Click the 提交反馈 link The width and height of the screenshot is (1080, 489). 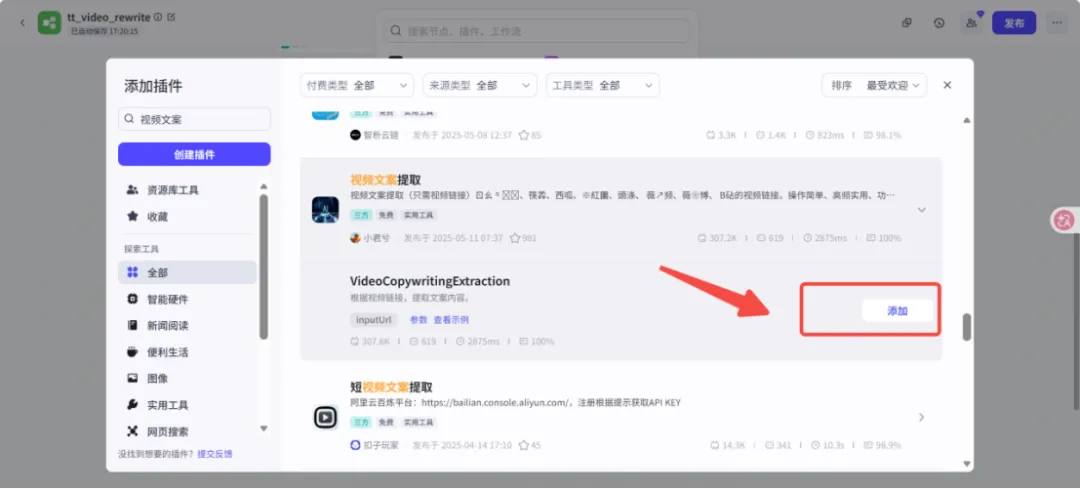(x=215, y=454)
